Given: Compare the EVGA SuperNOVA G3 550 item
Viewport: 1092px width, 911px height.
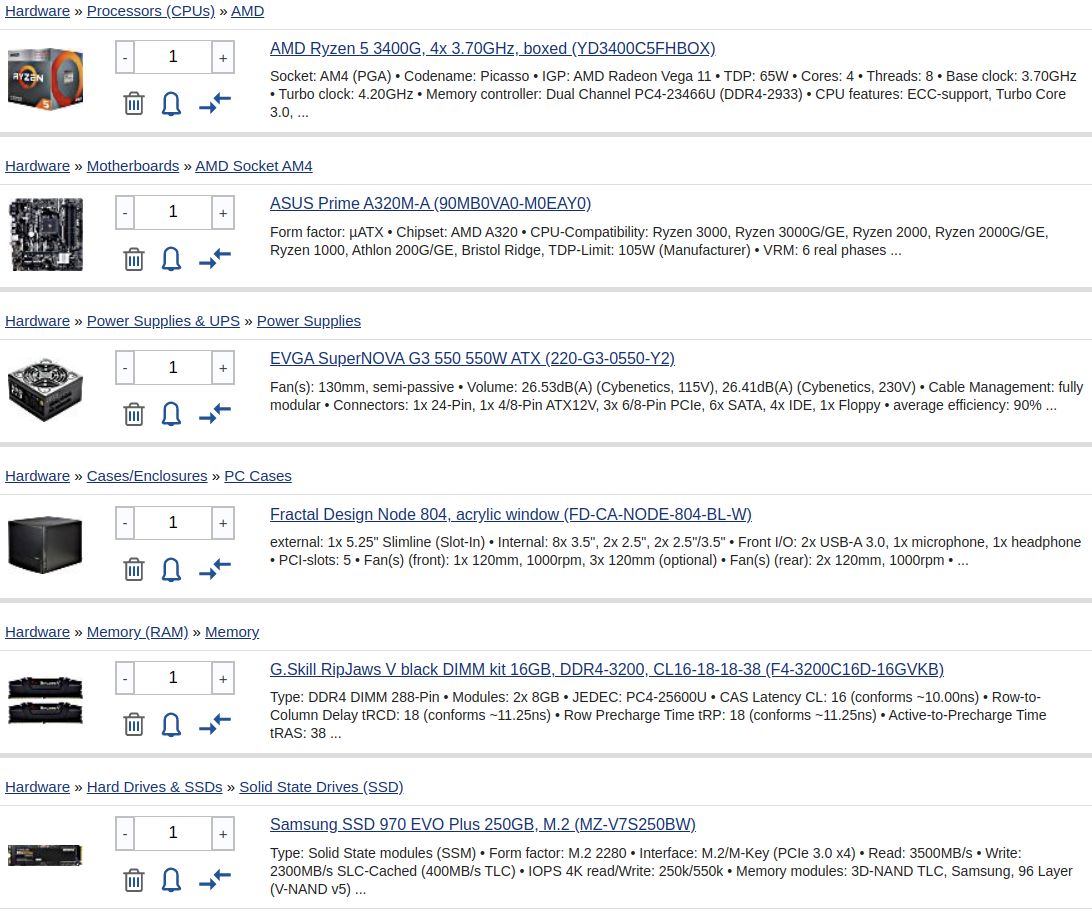Looking at the screenshot, I should 214,414.
